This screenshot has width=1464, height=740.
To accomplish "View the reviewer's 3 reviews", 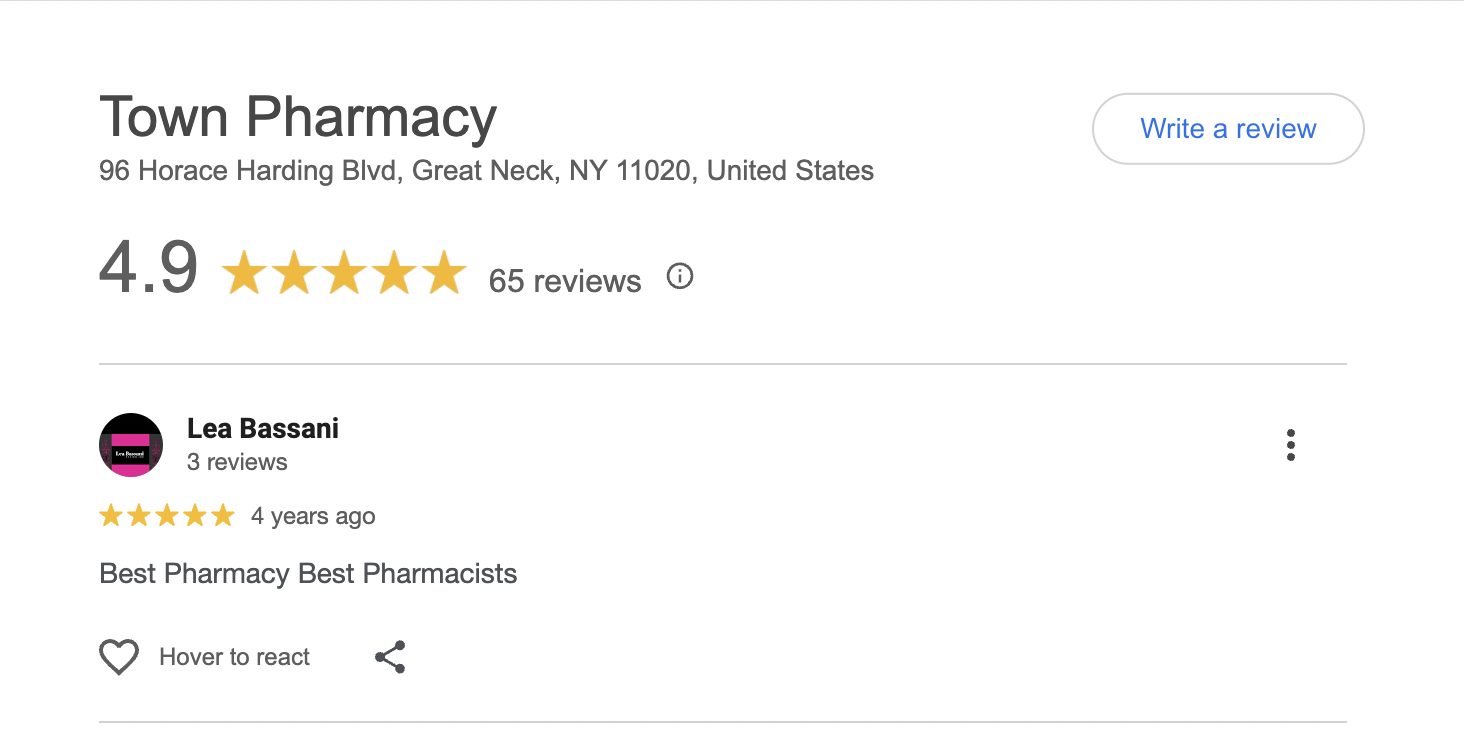I will [x=237, y=462].
